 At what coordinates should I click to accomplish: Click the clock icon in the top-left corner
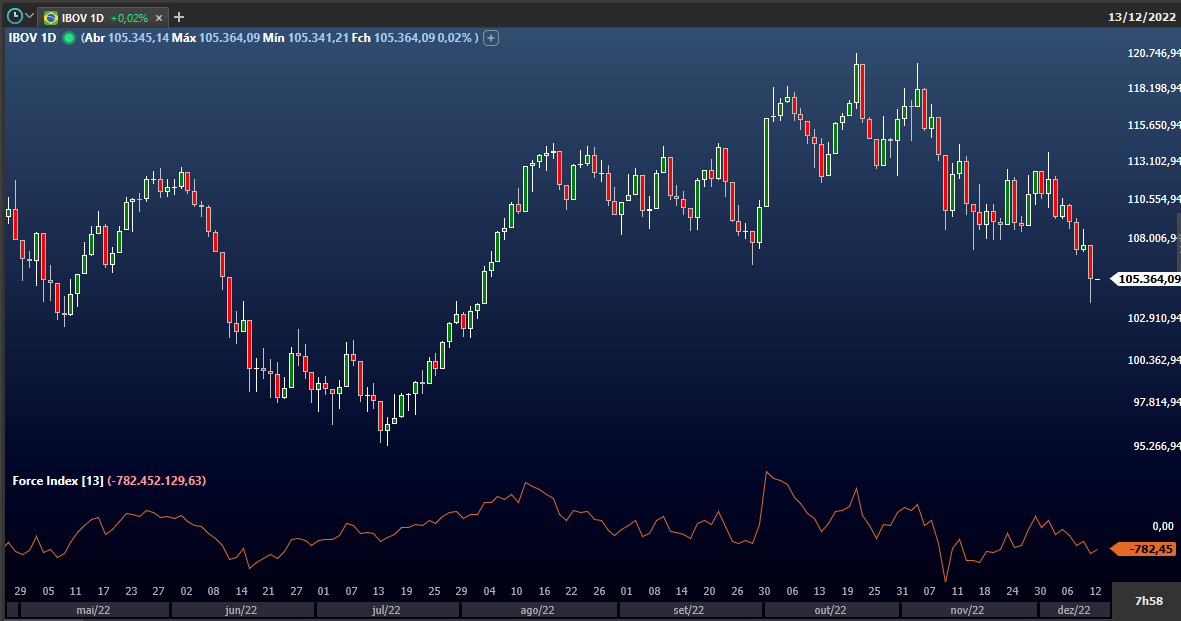pos(14,15)
